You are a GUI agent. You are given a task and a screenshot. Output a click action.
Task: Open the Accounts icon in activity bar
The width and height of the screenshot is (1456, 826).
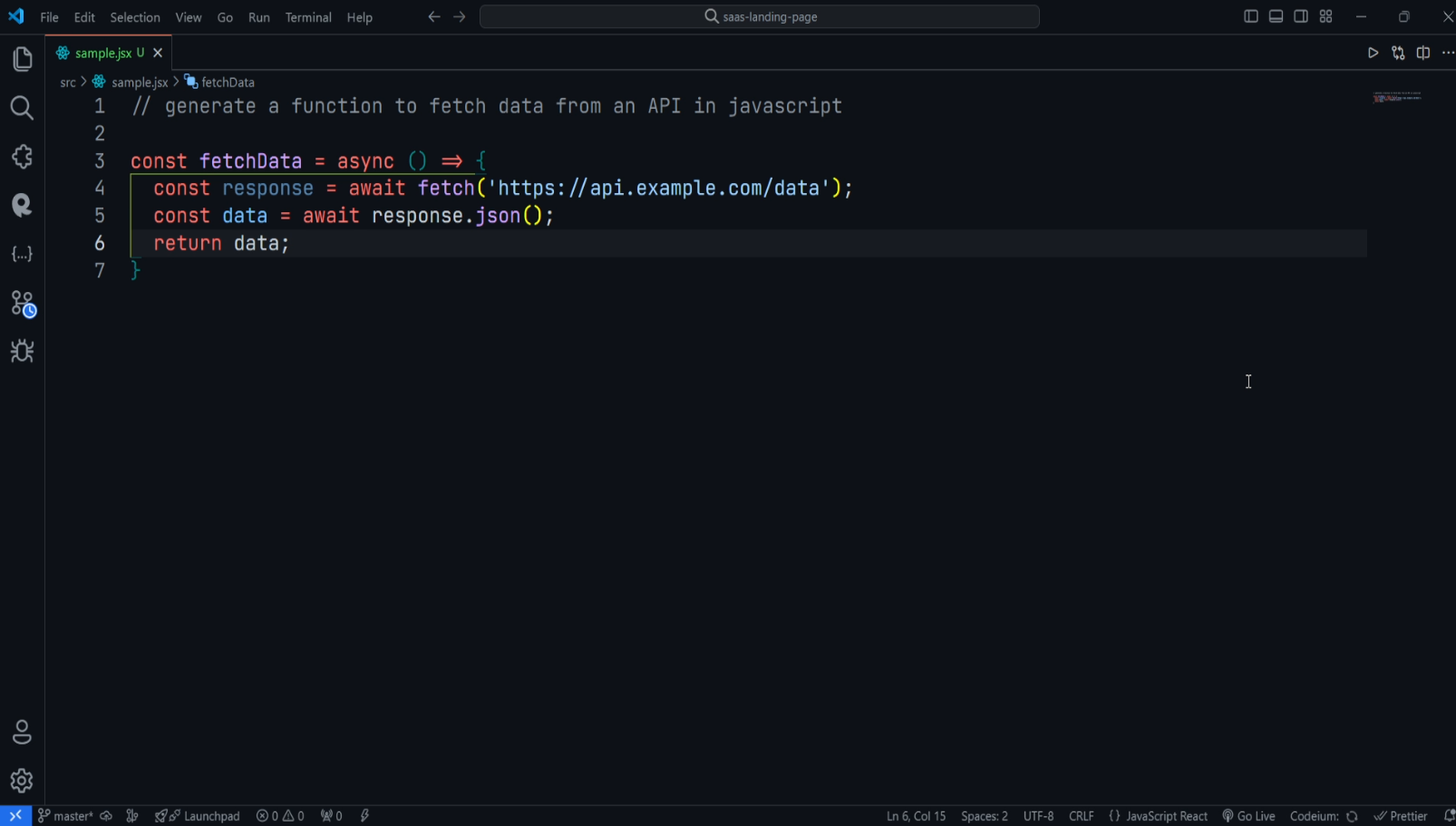pyautogui.click(x=22, y=733)
